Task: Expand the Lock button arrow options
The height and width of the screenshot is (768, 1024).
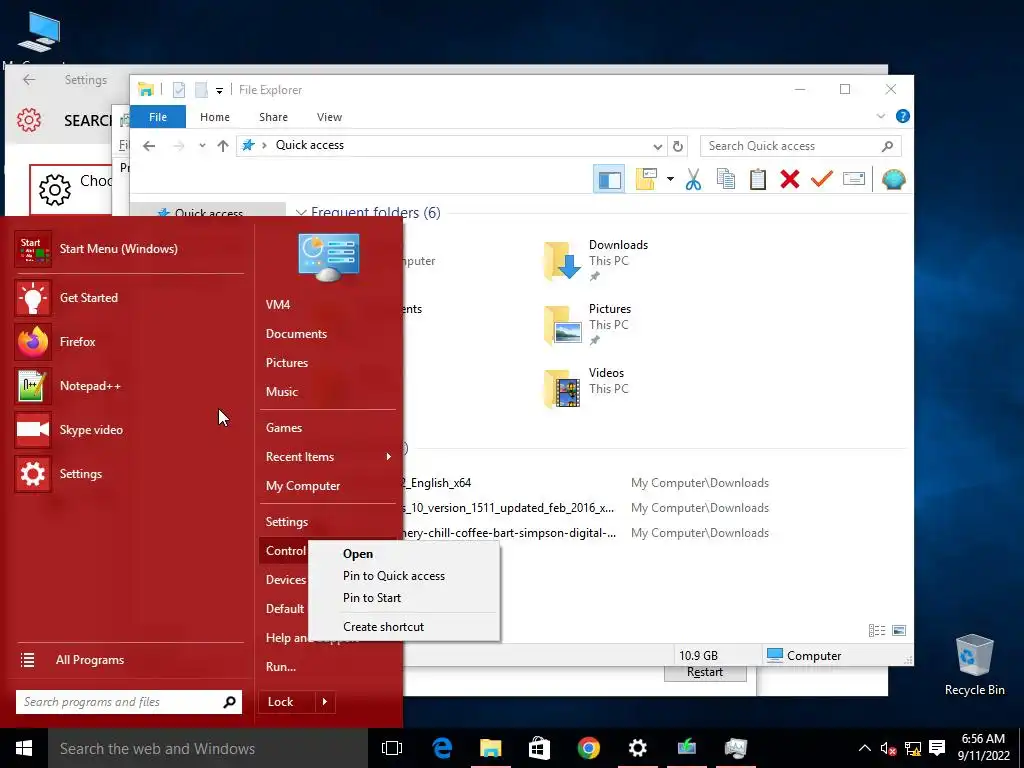Action: [x=325, y=702]
